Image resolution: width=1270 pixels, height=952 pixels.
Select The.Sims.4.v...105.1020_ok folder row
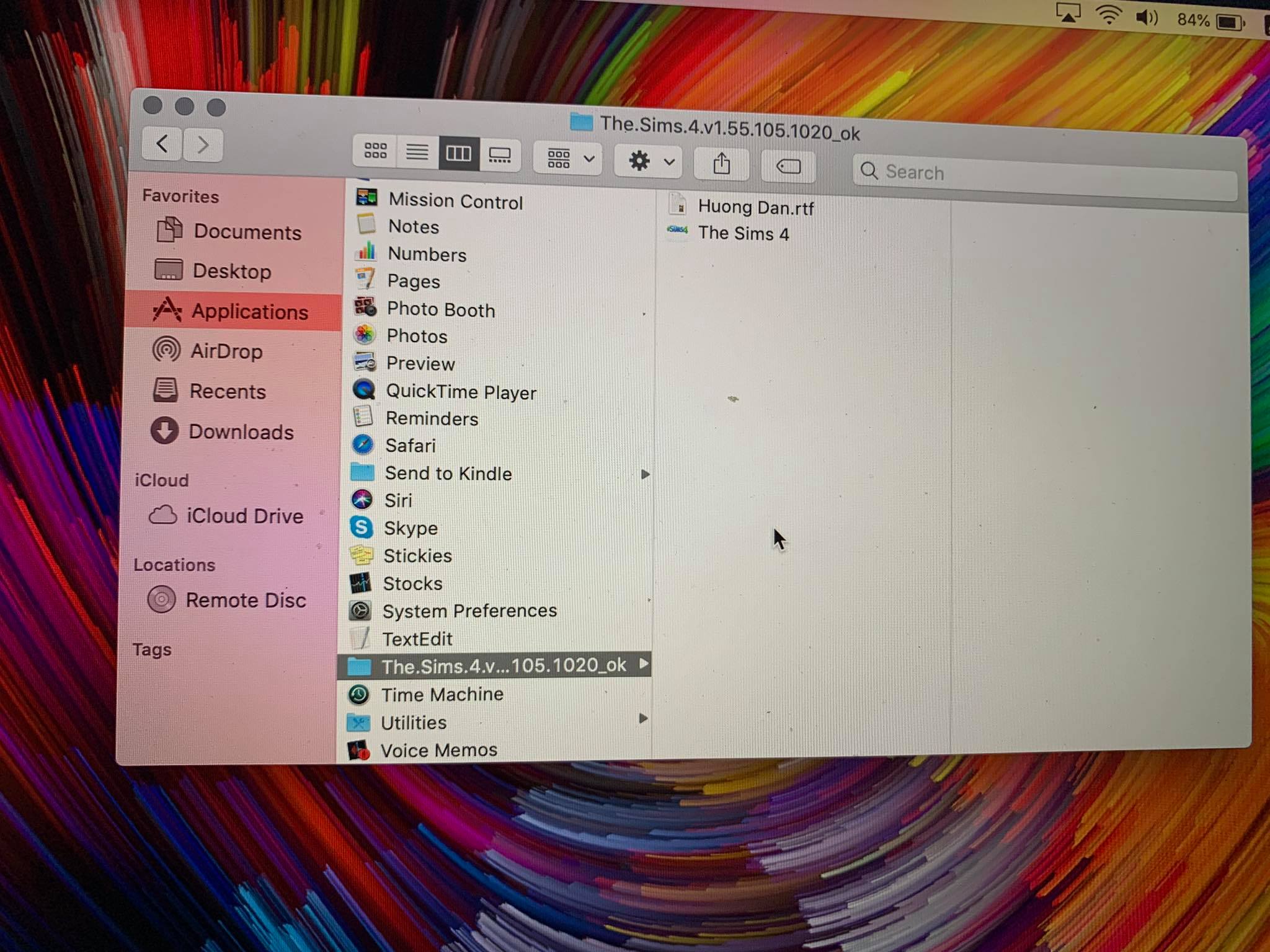pyautogui.click(x=494, y=665)
